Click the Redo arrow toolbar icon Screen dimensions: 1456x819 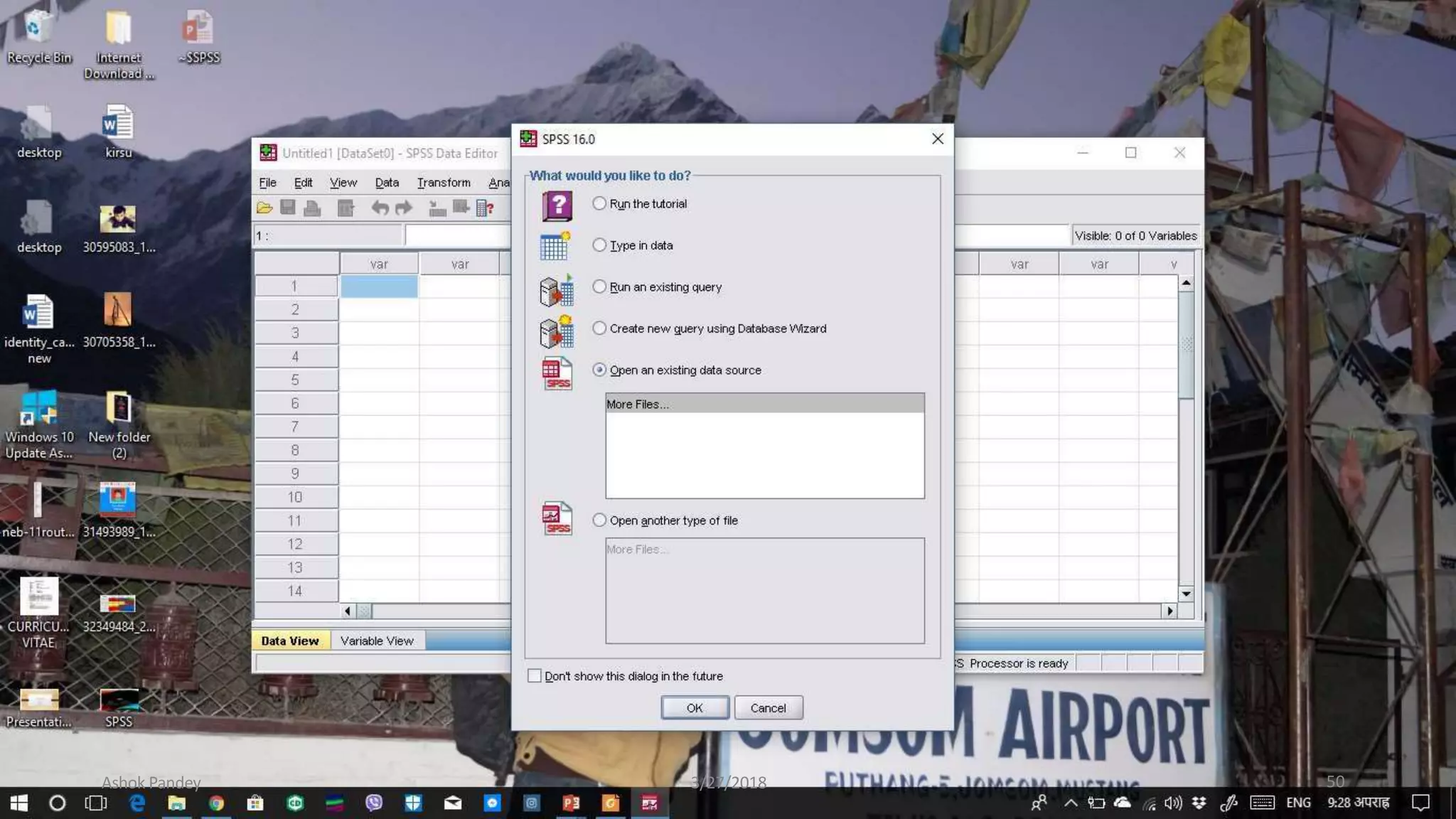[x=403, y=208]
